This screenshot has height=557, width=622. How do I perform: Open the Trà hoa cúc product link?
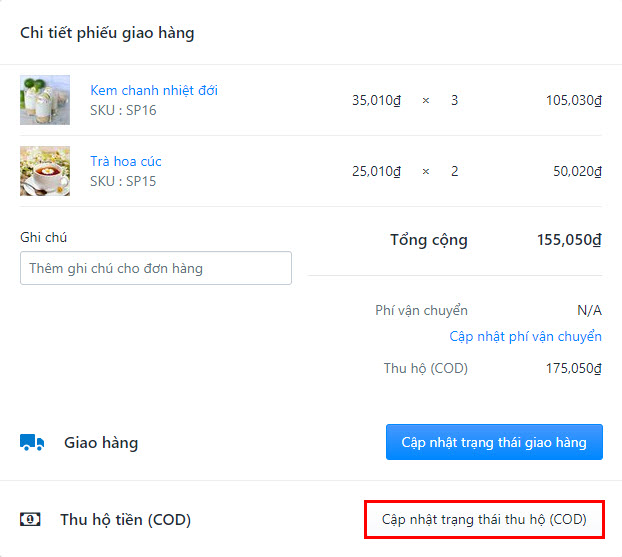click(x=126, y=161)
